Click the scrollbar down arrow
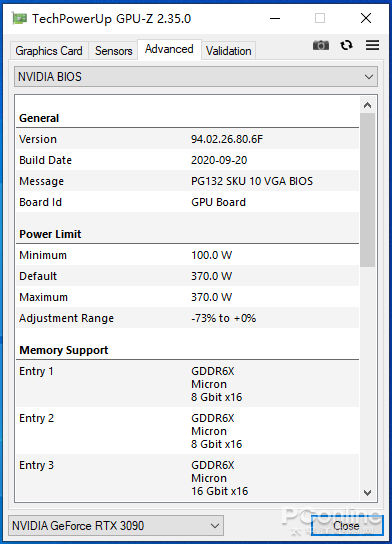Viewport: 392px width, 544px height. 367,492
